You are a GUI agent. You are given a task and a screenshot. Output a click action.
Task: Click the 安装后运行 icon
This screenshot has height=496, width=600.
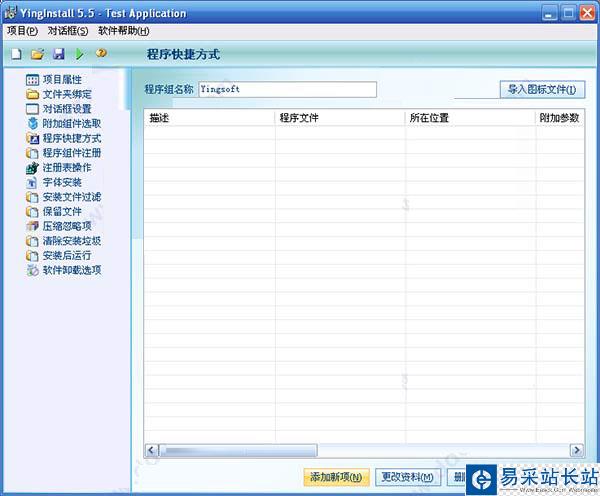coord(33,256)
